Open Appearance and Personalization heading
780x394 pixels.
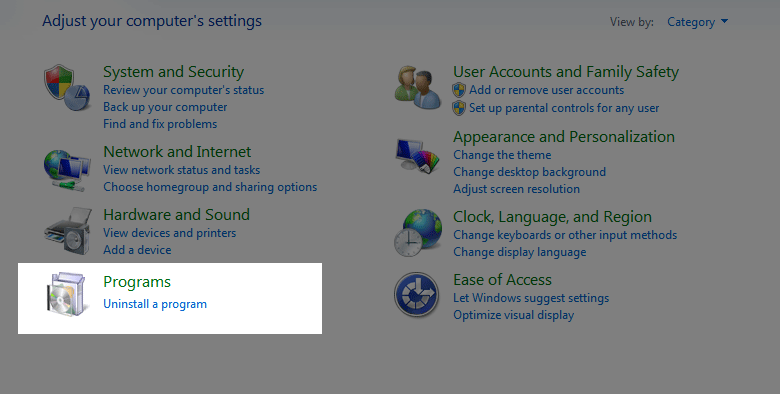coord(564,137)
